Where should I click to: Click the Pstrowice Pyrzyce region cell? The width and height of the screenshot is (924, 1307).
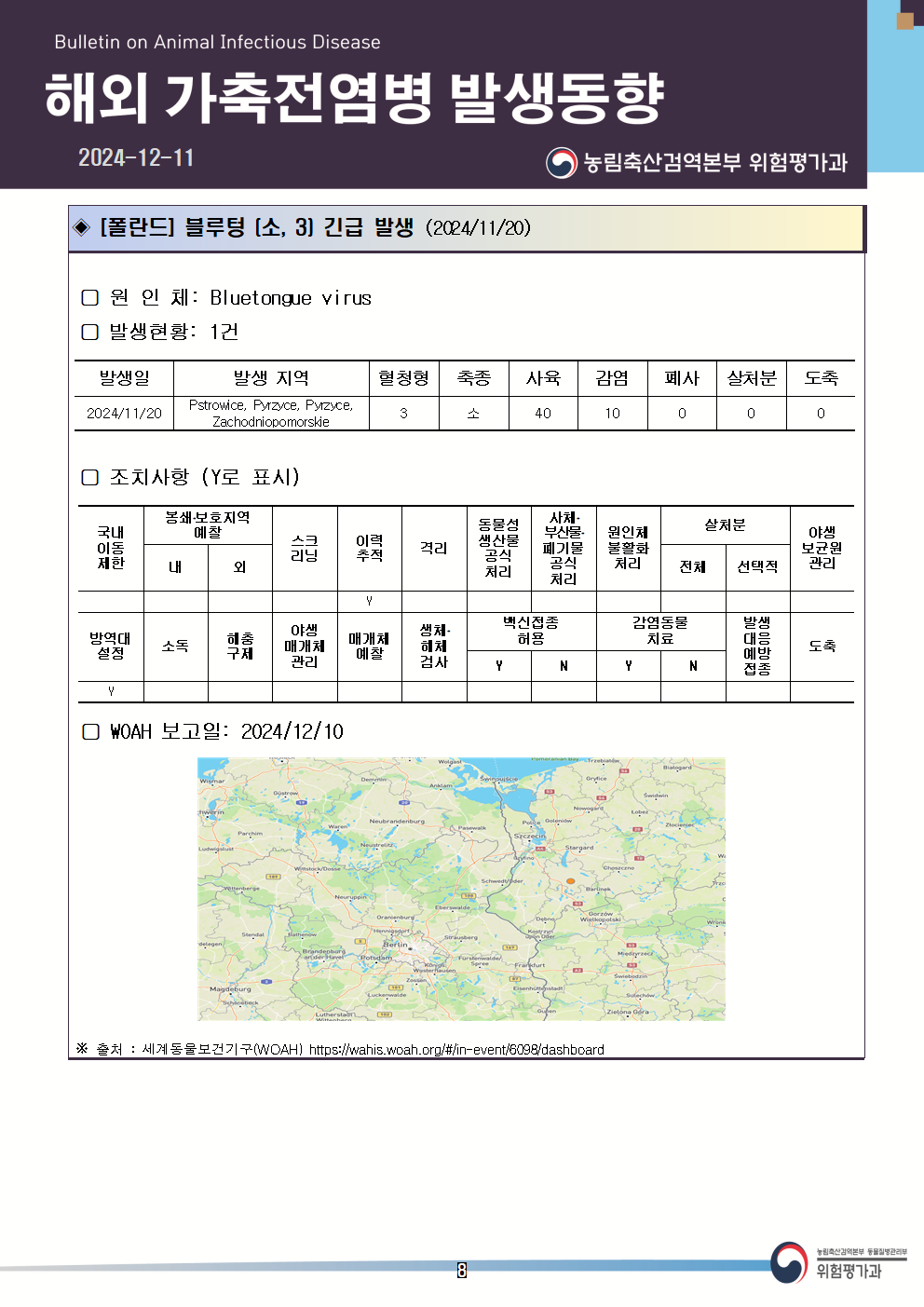coord(271,413)
